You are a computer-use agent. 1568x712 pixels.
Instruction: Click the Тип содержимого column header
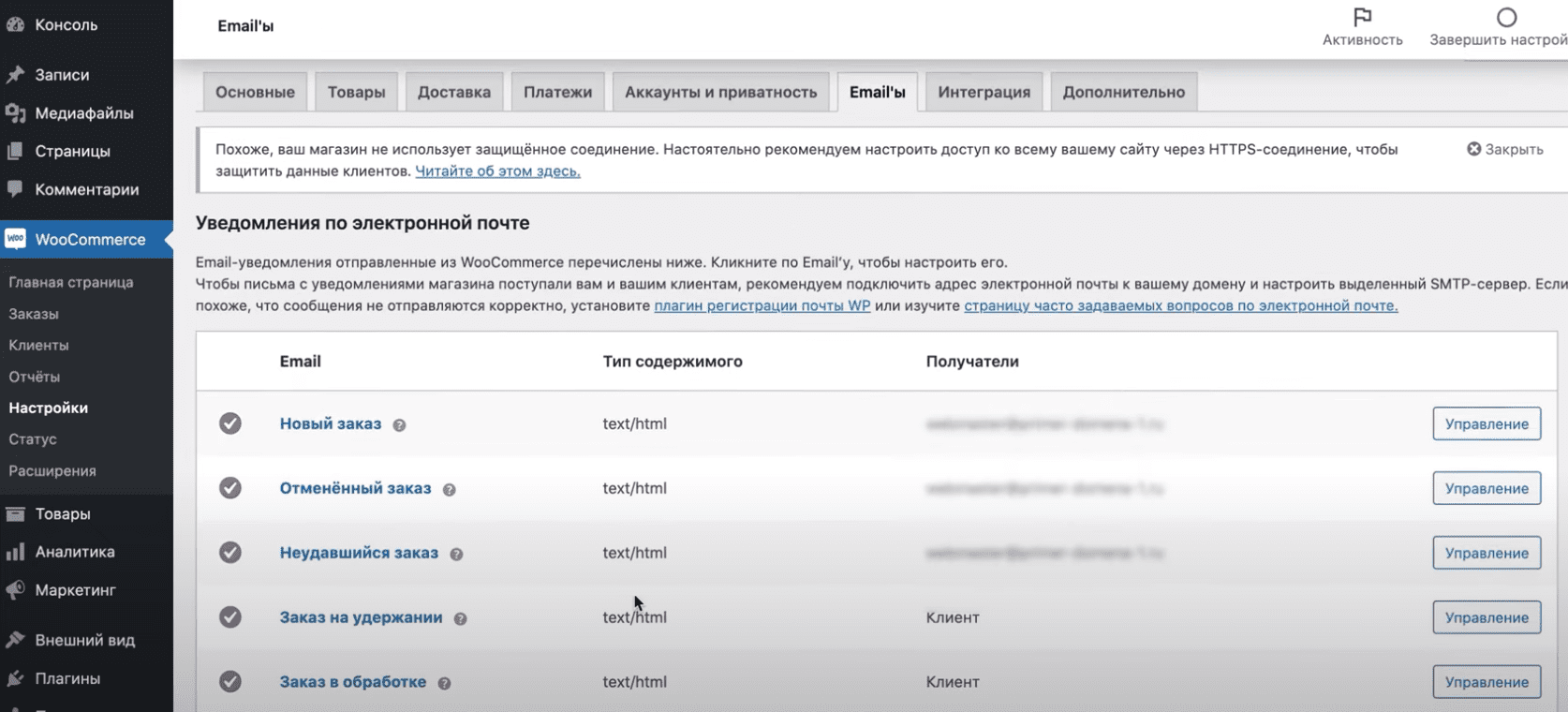tap(673, 362)
